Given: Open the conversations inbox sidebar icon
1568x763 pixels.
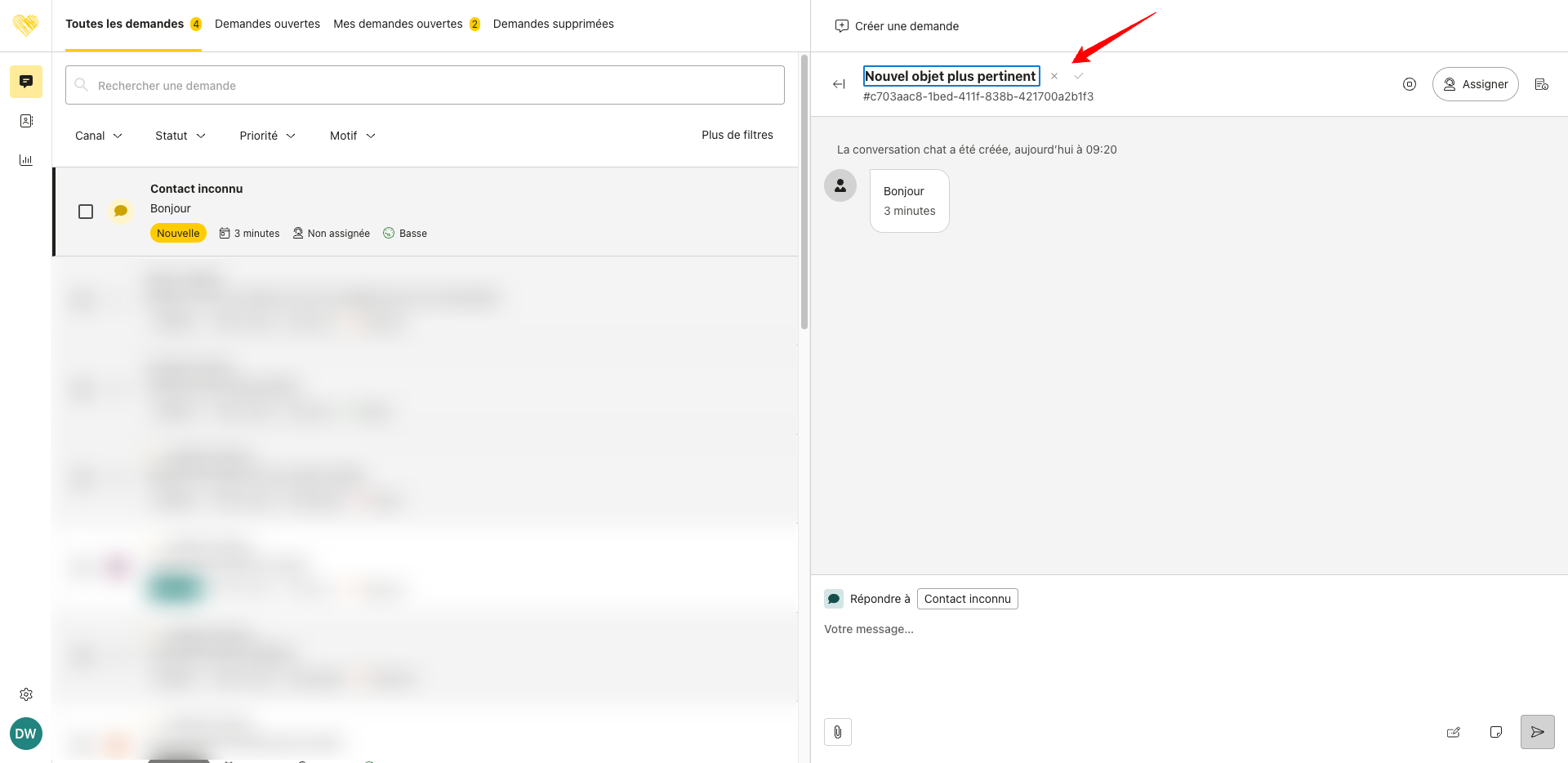Looking at the screenshot, I should tap(26, 82).
